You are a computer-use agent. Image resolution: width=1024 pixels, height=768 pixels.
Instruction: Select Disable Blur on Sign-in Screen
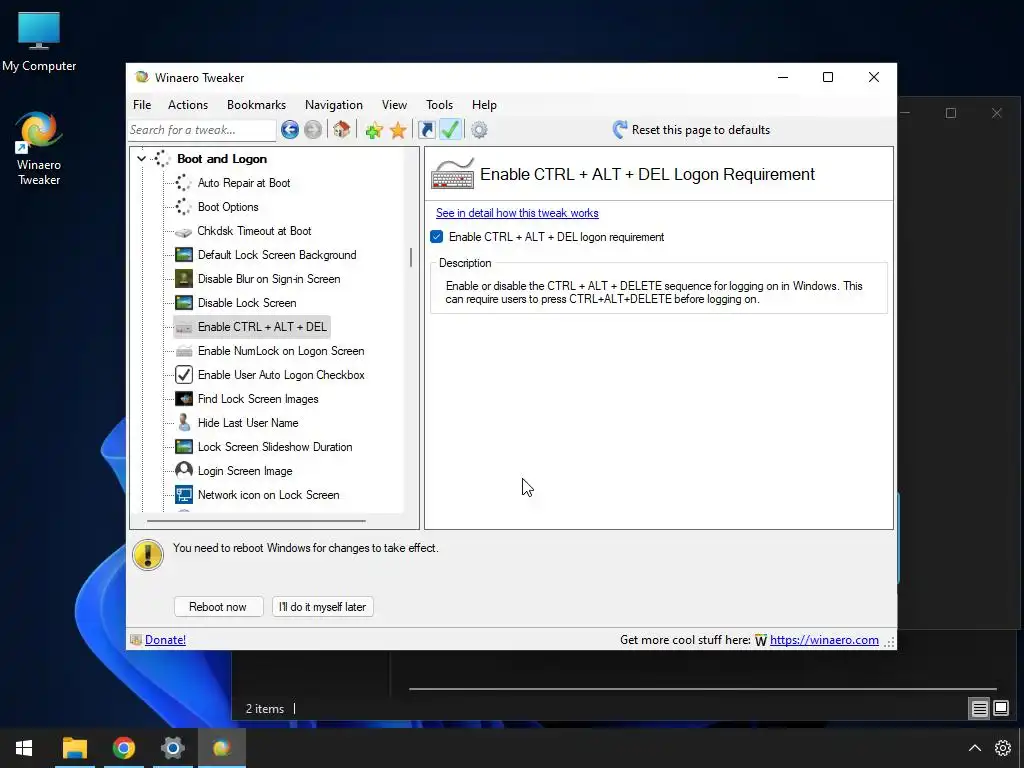click(269, 279)
